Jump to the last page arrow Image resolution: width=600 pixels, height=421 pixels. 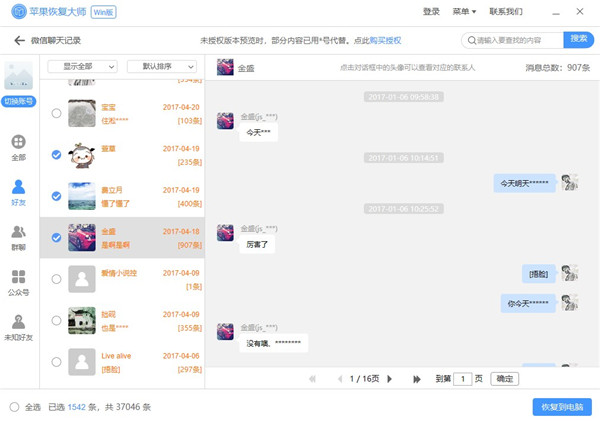point(417,379)
